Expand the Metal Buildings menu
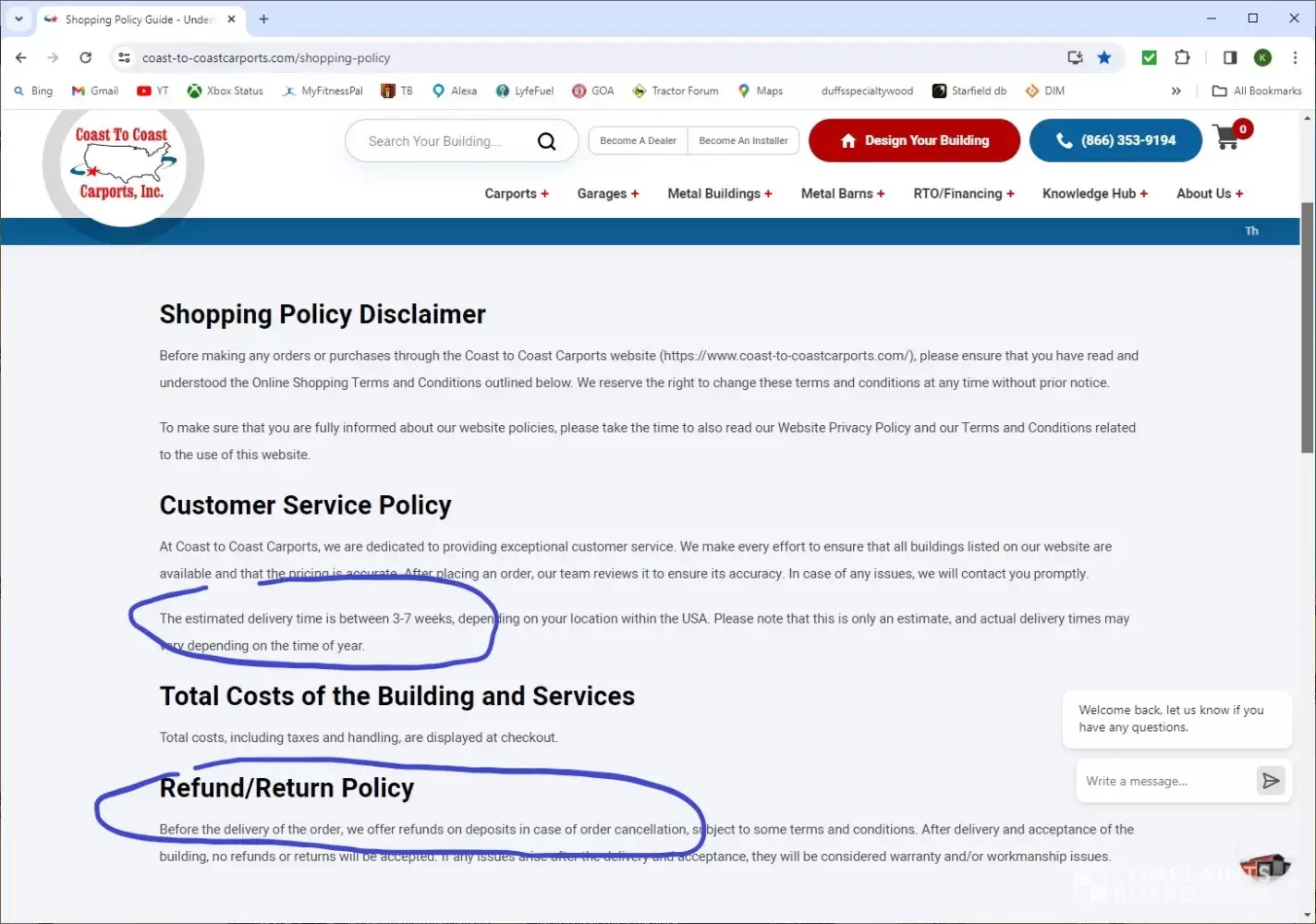The height and width of the screenshot is (924, 1316). (x=719, y=193)
